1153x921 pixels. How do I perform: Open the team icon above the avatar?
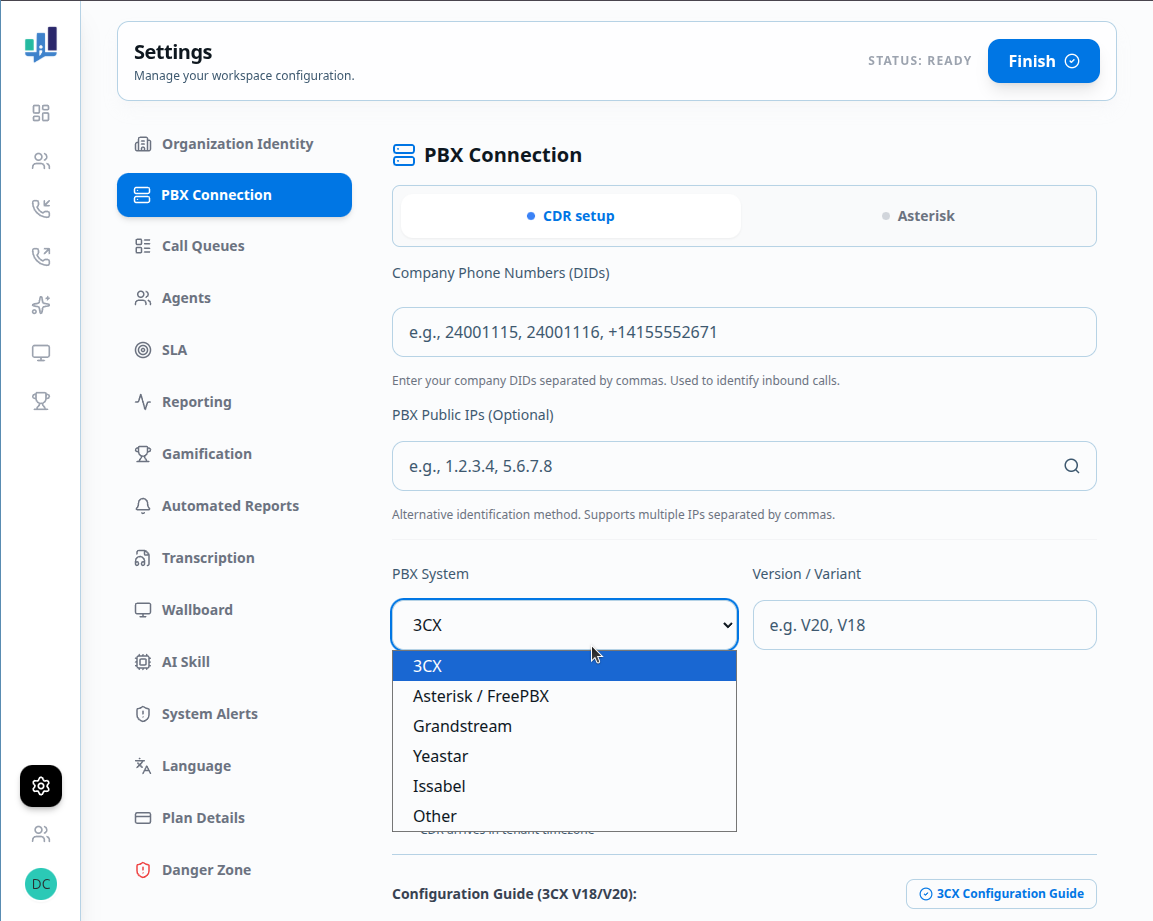pyautogui.click(x=41, y=833)
